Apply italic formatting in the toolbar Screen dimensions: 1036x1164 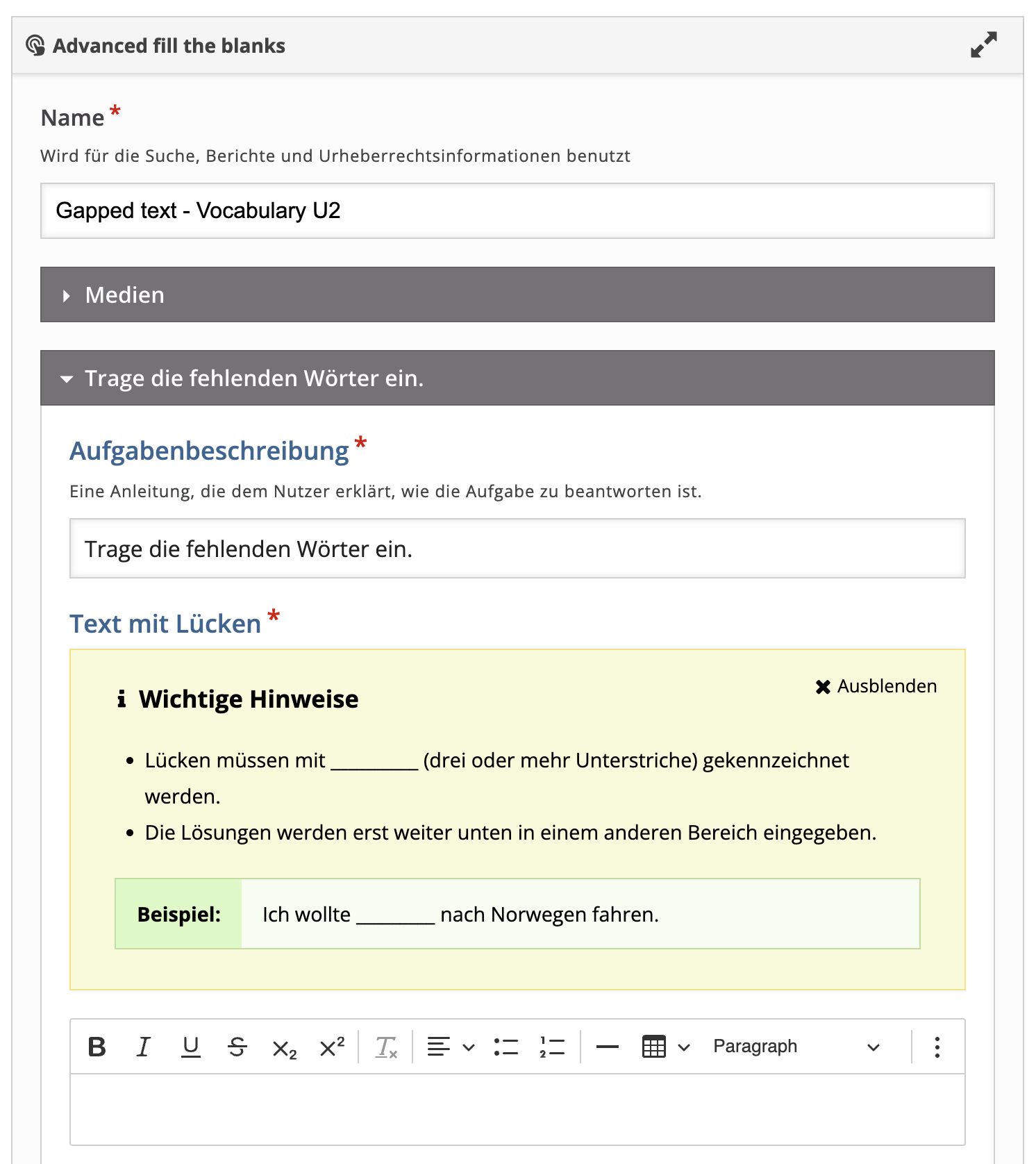point(144,1047)
